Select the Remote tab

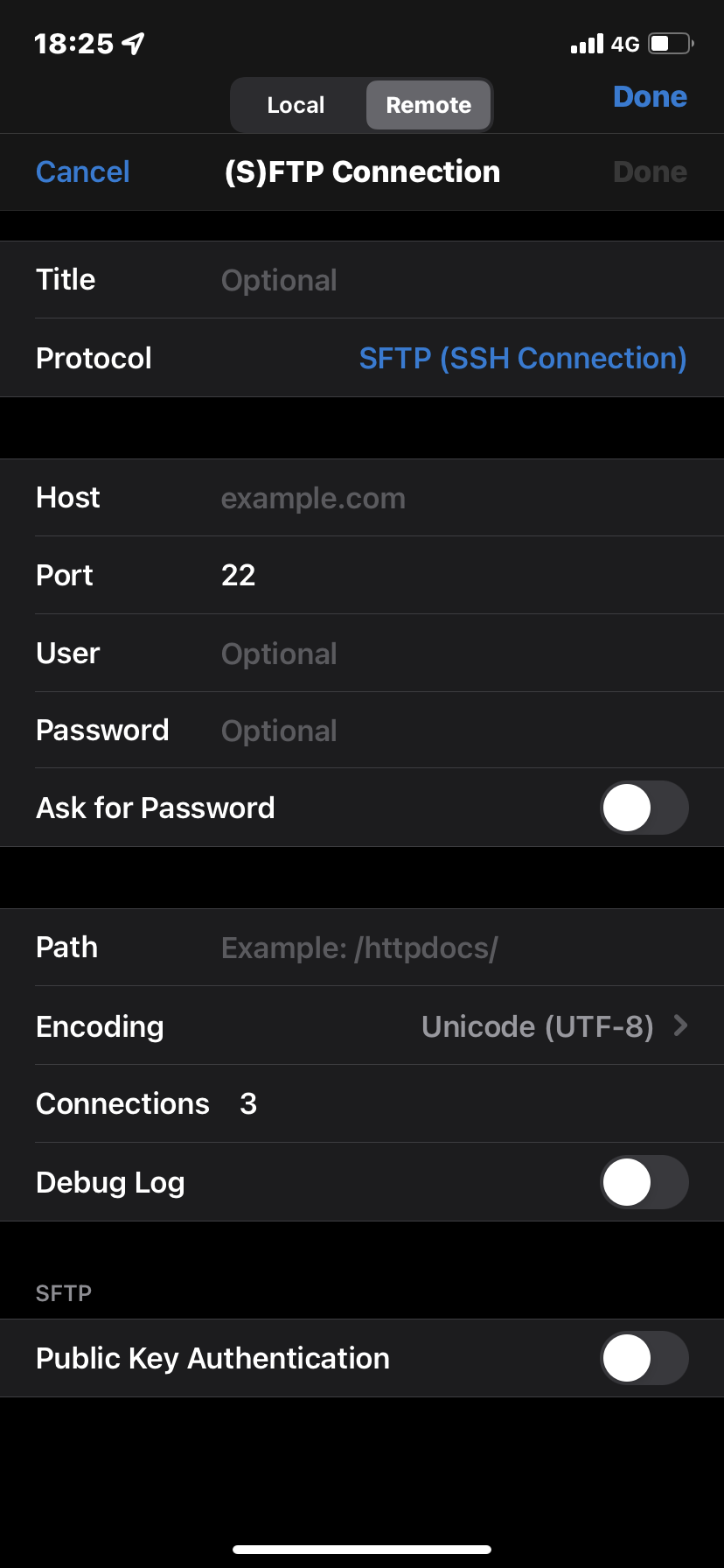click(x=428, y=105)
